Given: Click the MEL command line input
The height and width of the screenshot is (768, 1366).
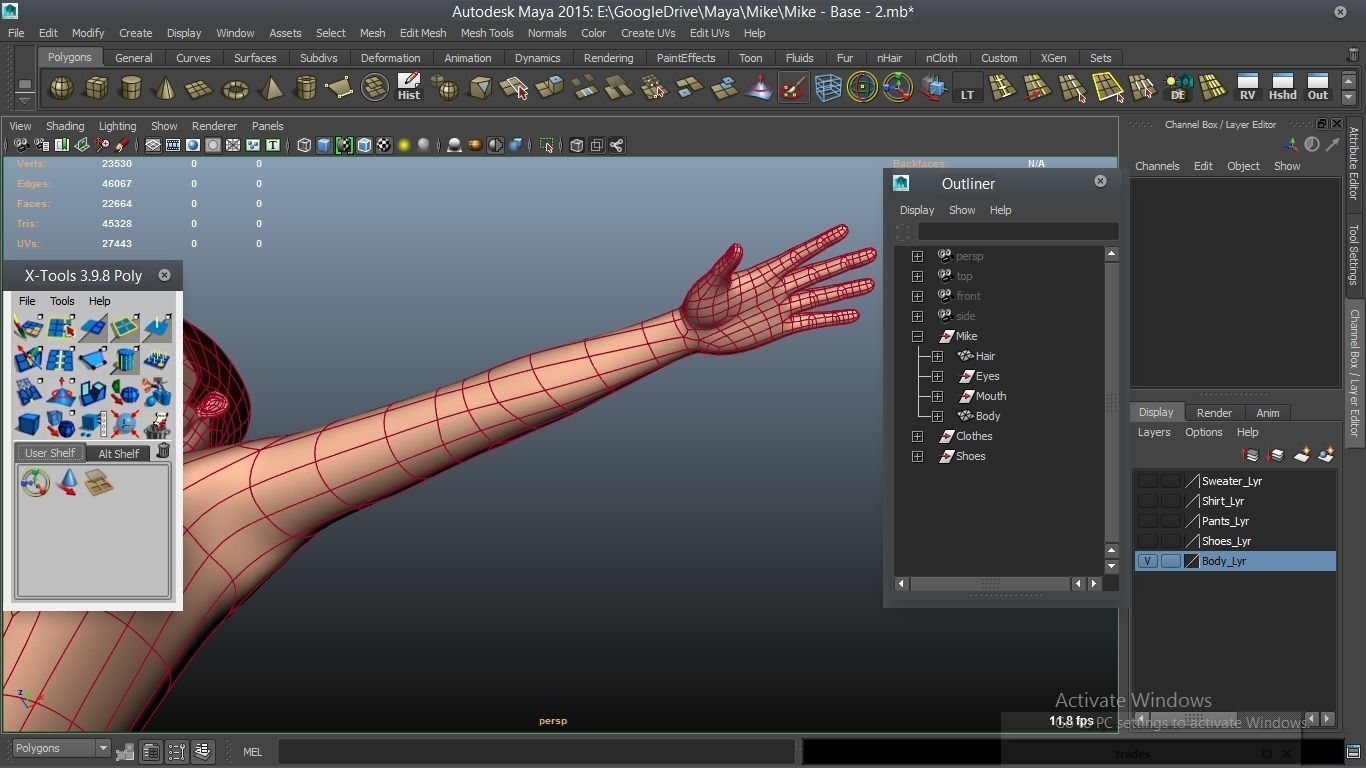Looking at the screenshot, I should pos(536,752).
